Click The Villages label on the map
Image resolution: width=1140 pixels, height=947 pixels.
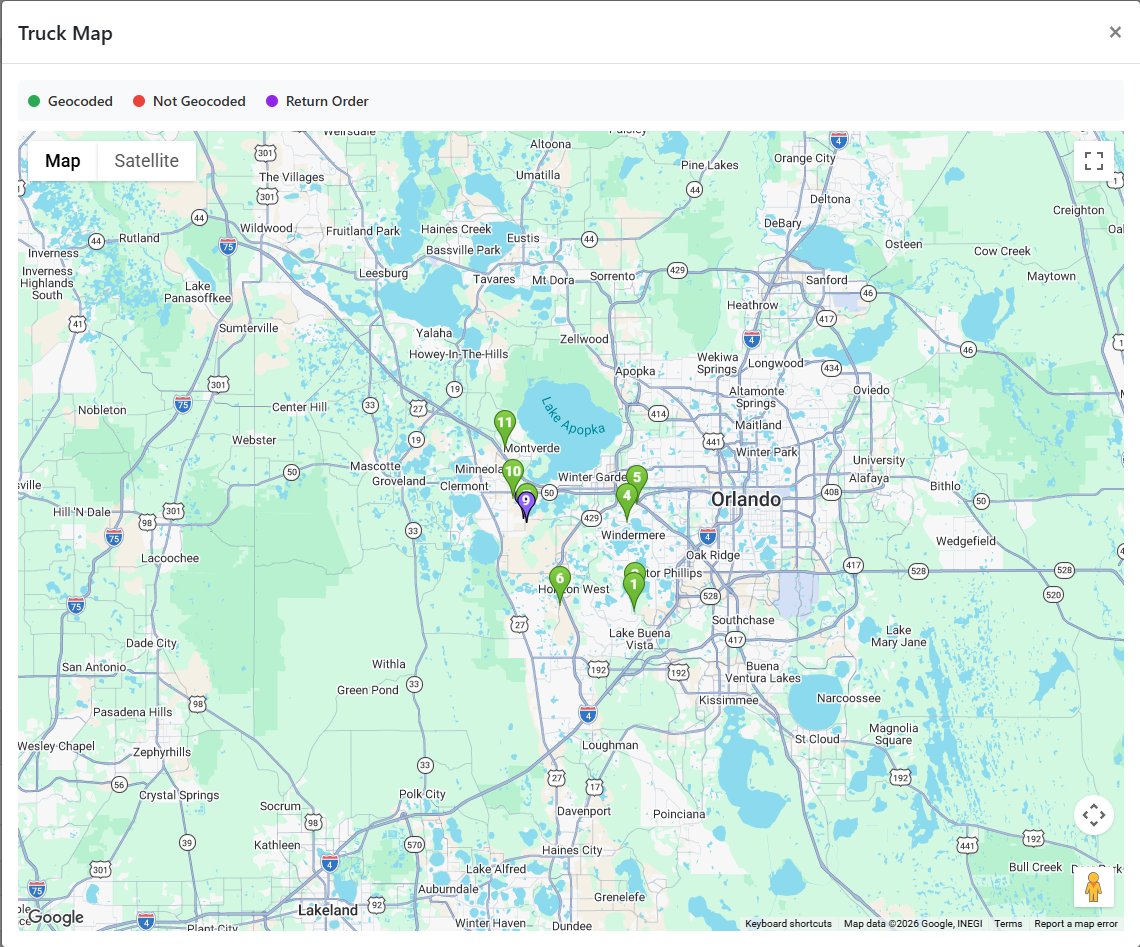292,177
